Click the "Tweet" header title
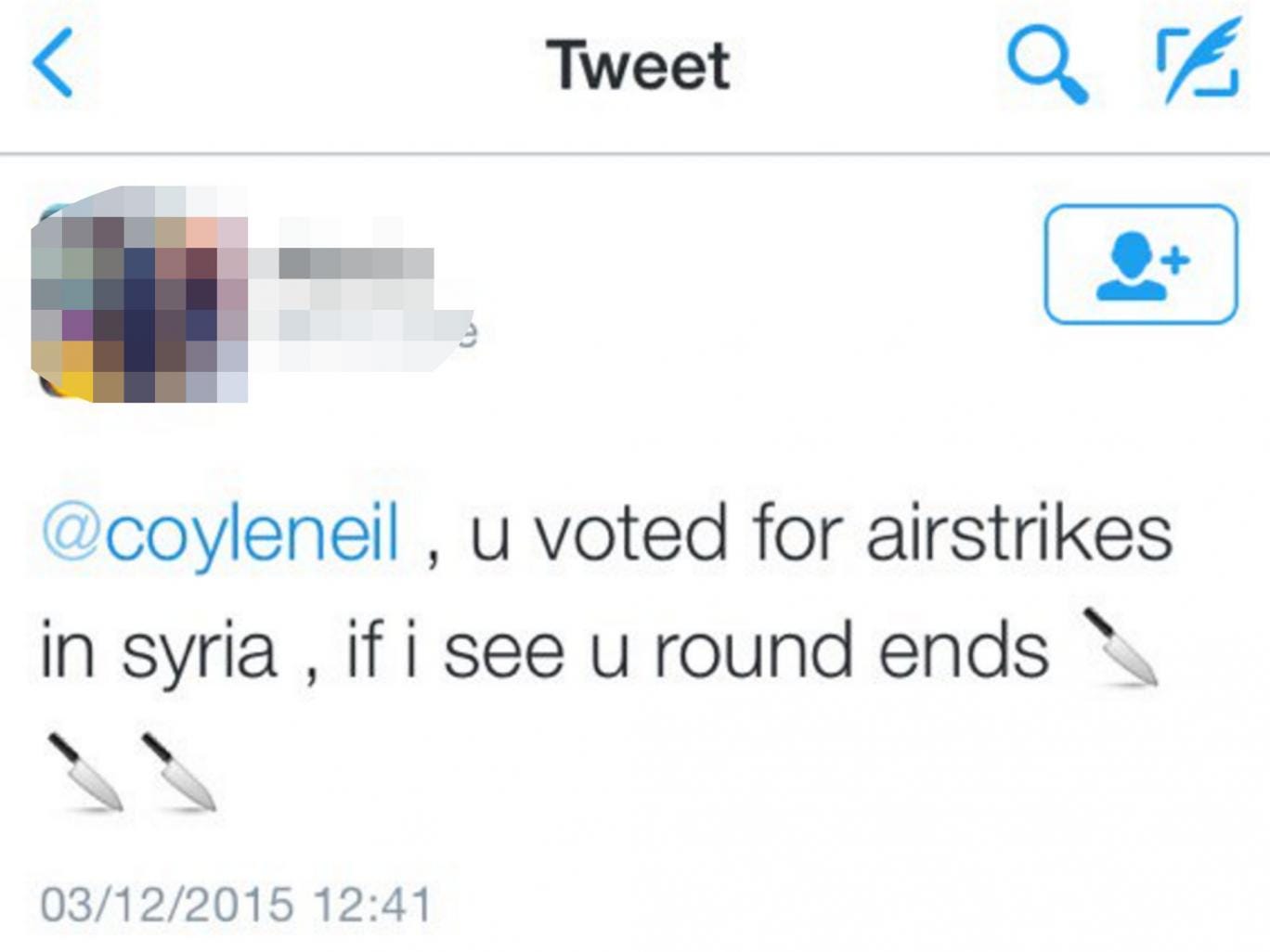Screen dimensions: 1270x952 (639, 65)
